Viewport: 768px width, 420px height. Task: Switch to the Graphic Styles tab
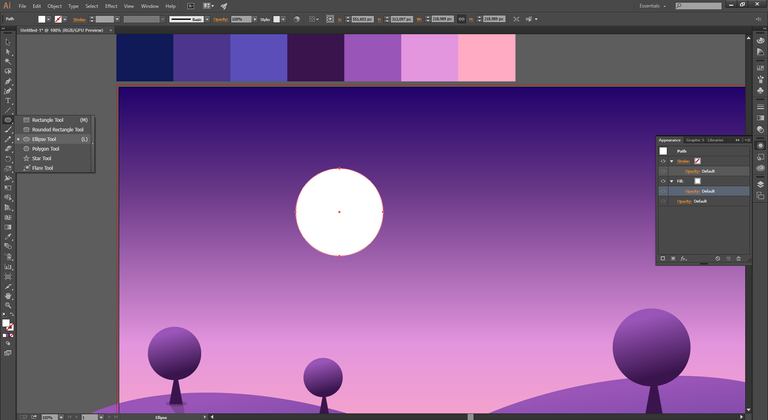(x=695, y=140)
